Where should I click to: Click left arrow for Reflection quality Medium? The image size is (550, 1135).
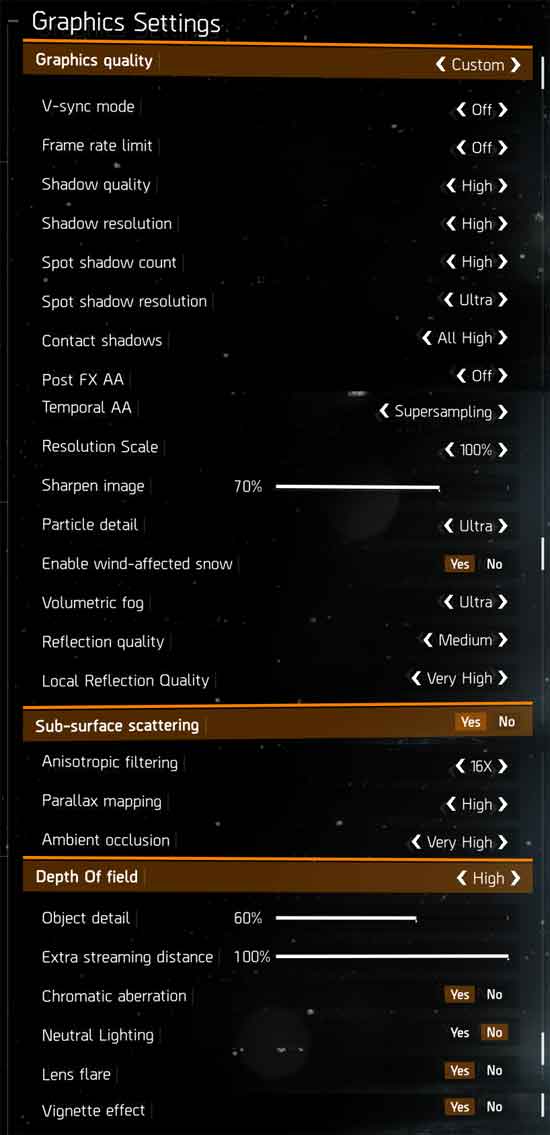click(x=428, y=641)
